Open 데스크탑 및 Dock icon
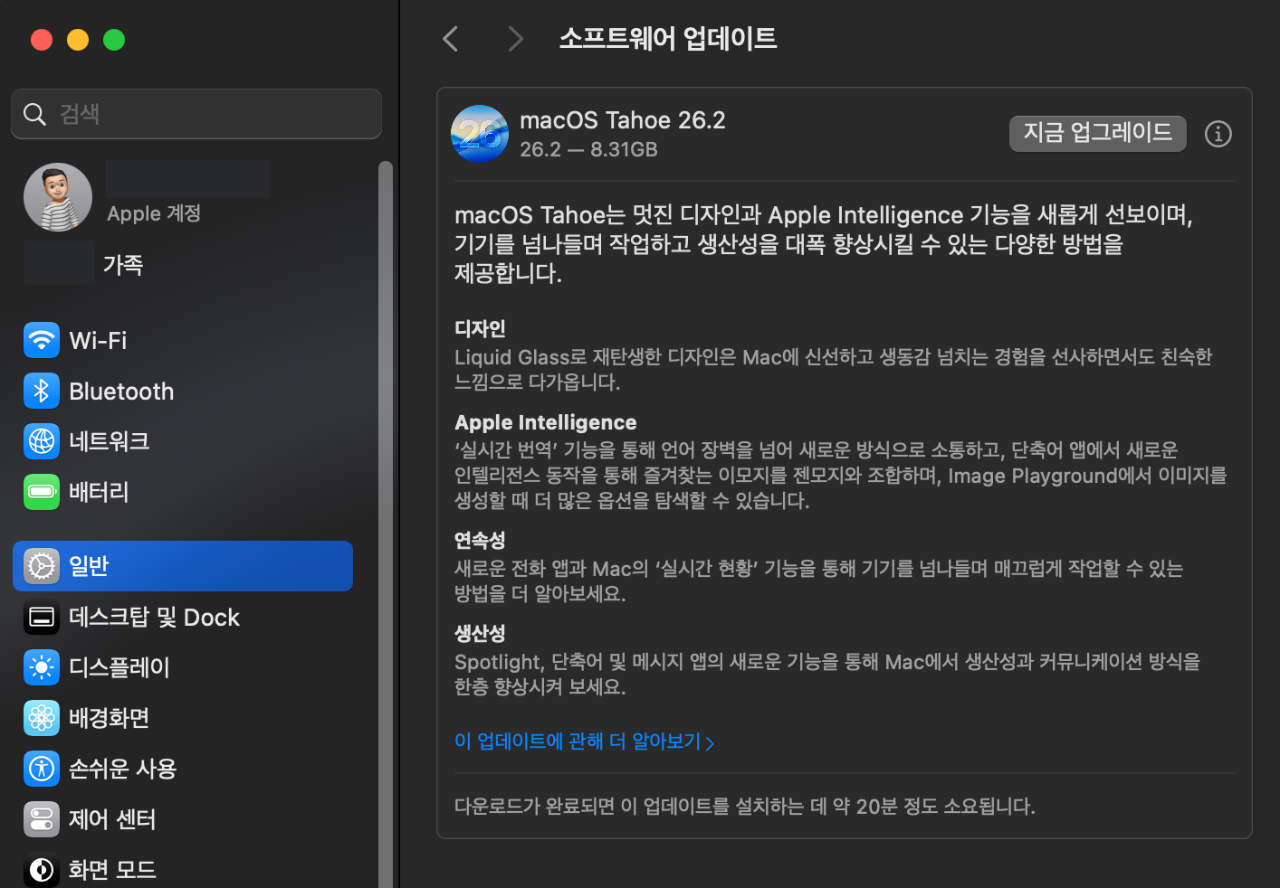 click(x=41, y=618)
